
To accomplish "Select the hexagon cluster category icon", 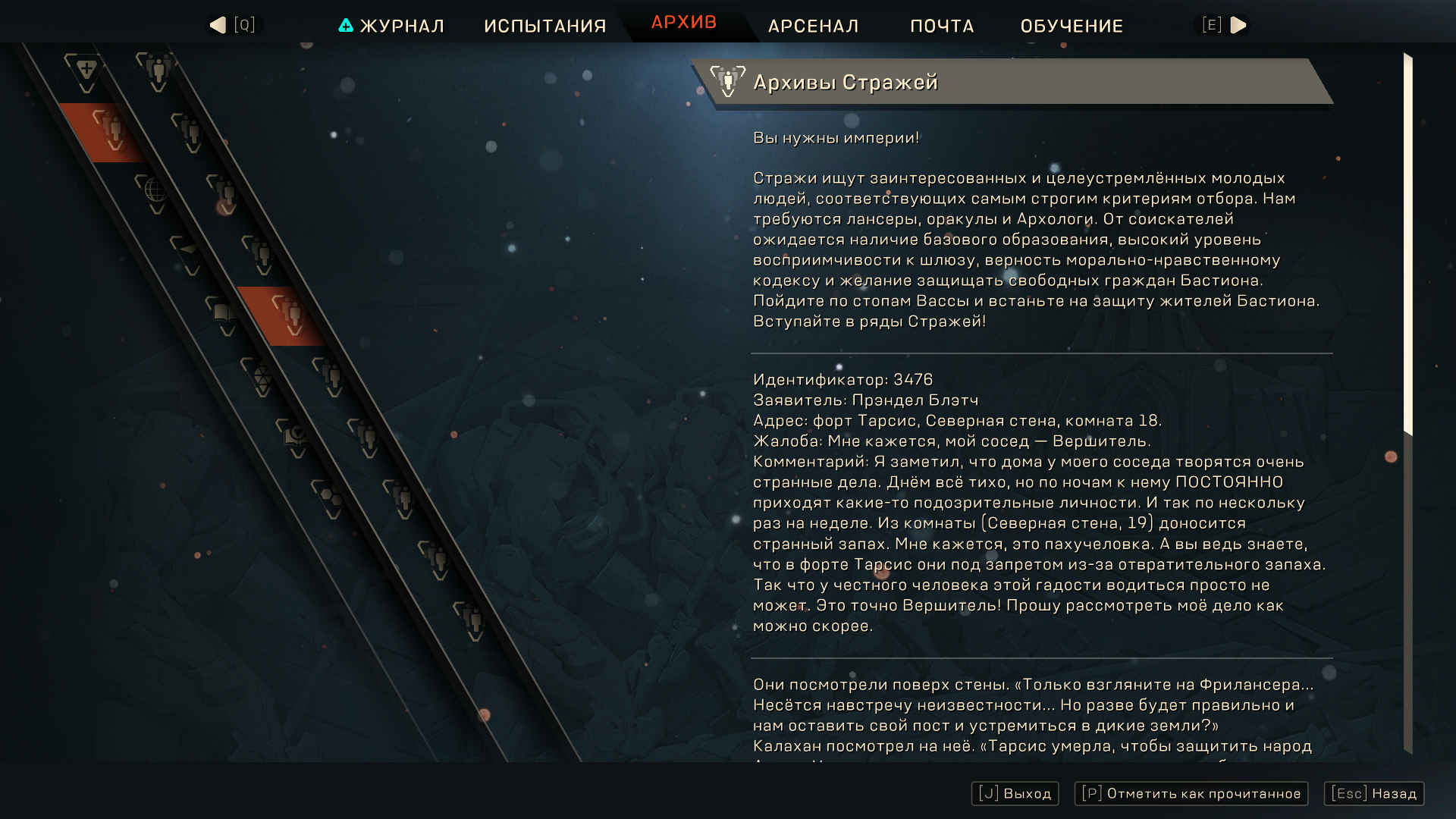I will (331, 499).
